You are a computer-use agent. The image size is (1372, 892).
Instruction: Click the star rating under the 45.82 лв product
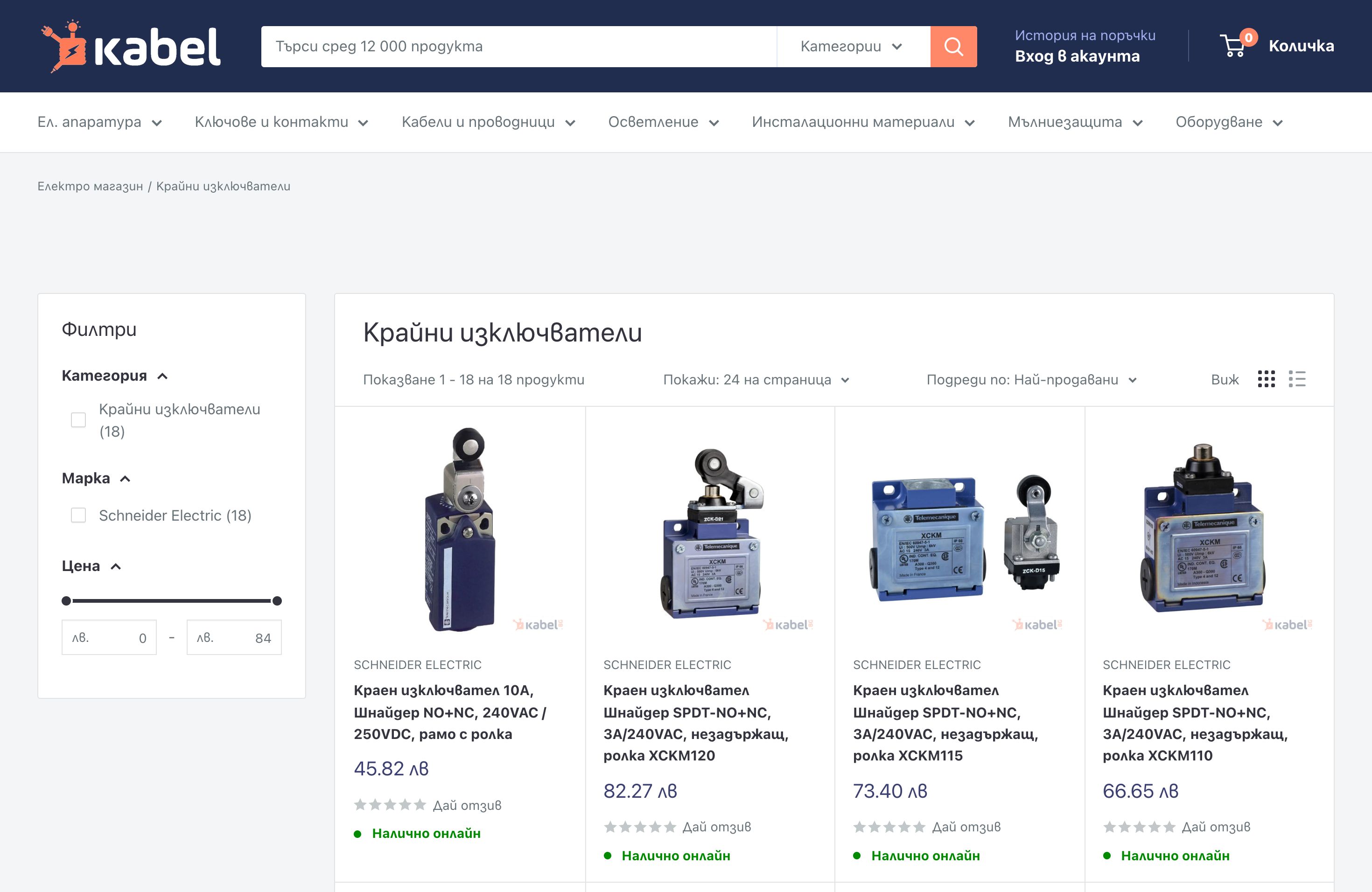[390, 804]
